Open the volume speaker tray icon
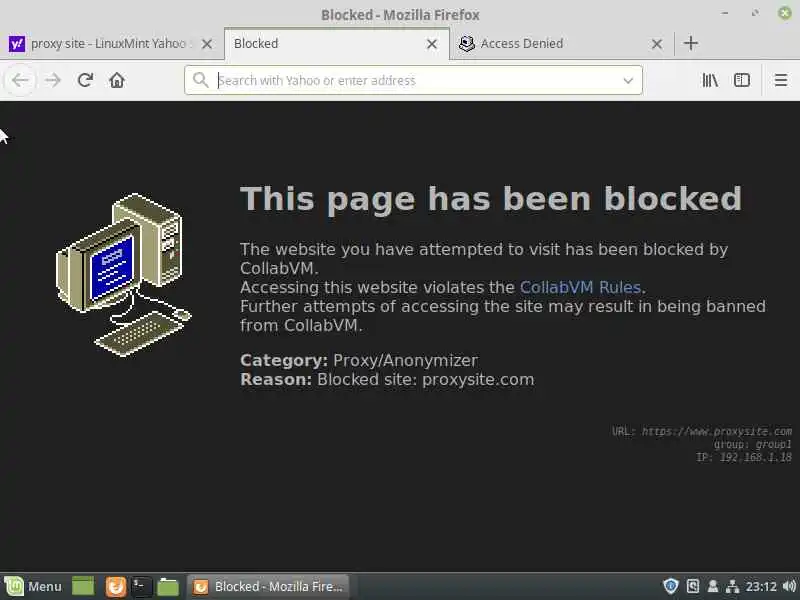800x600 pixels. pos(789,586)
